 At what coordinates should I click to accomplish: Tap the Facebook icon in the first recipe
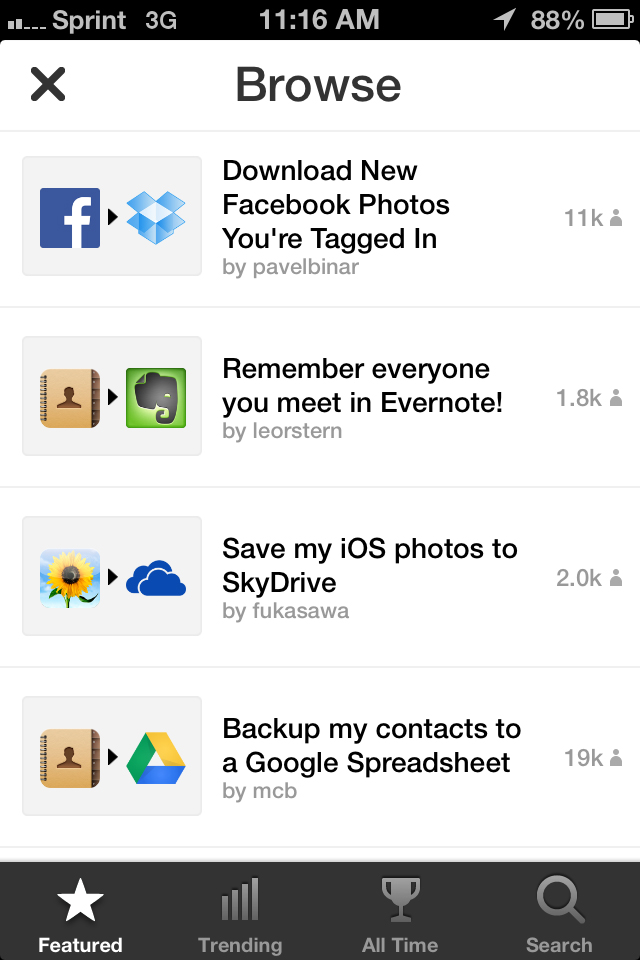pos(70,218)
